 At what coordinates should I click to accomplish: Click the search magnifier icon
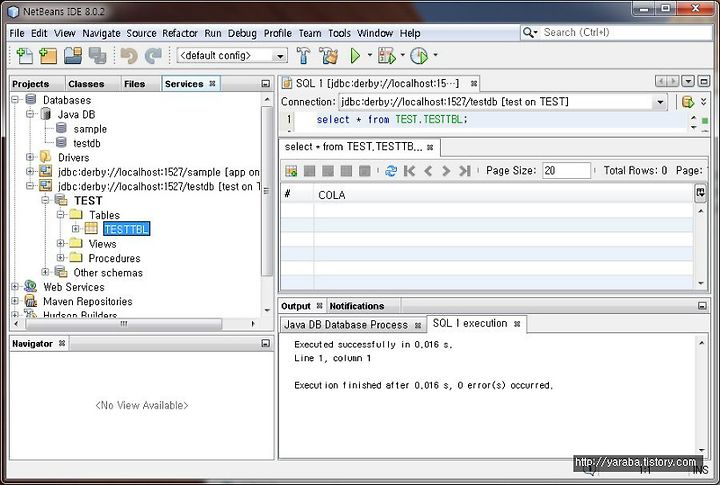(x=530, y=33)
